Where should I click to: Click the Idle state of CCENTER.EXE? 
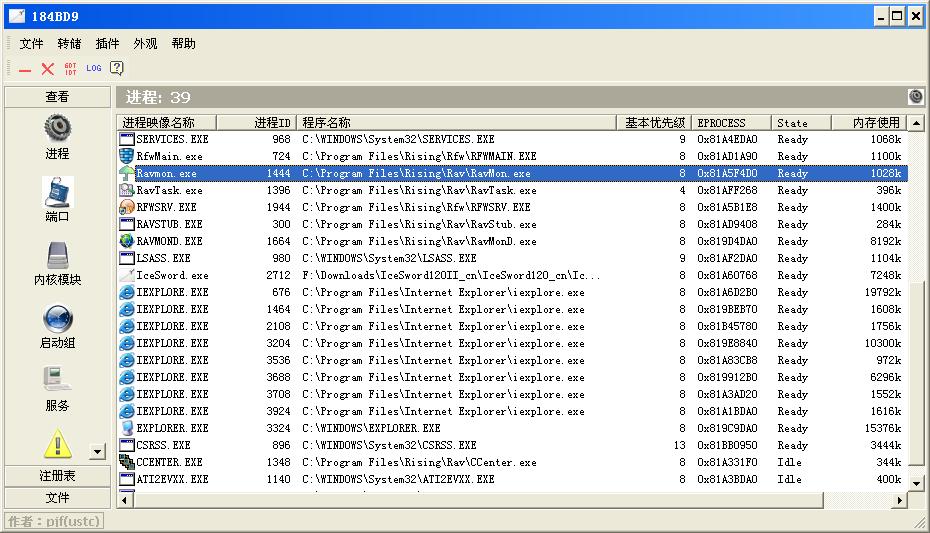click(x=789, y=462)
